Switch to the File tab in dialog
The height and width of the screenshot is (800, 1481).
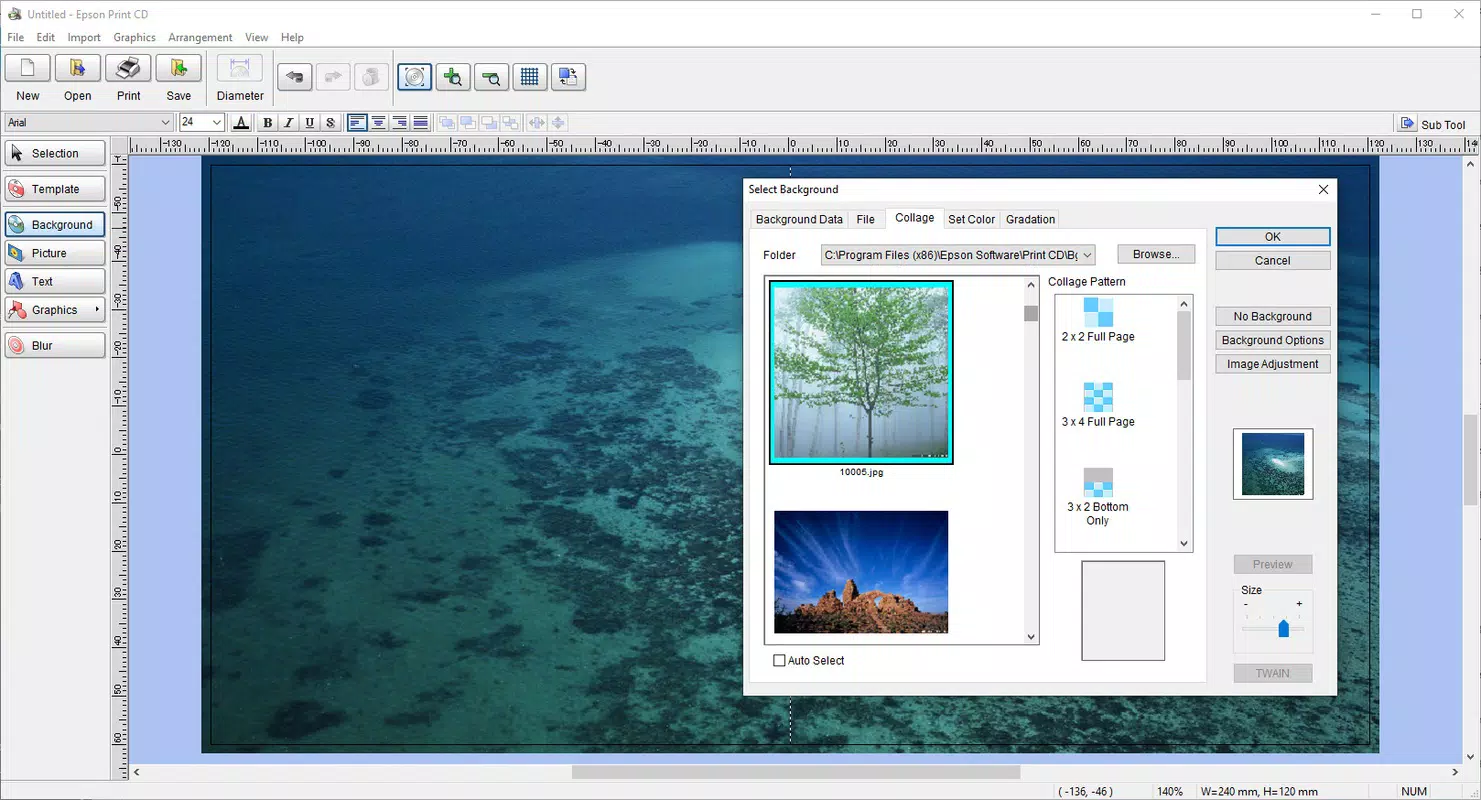pyautogui.click(x=866, y=219)
